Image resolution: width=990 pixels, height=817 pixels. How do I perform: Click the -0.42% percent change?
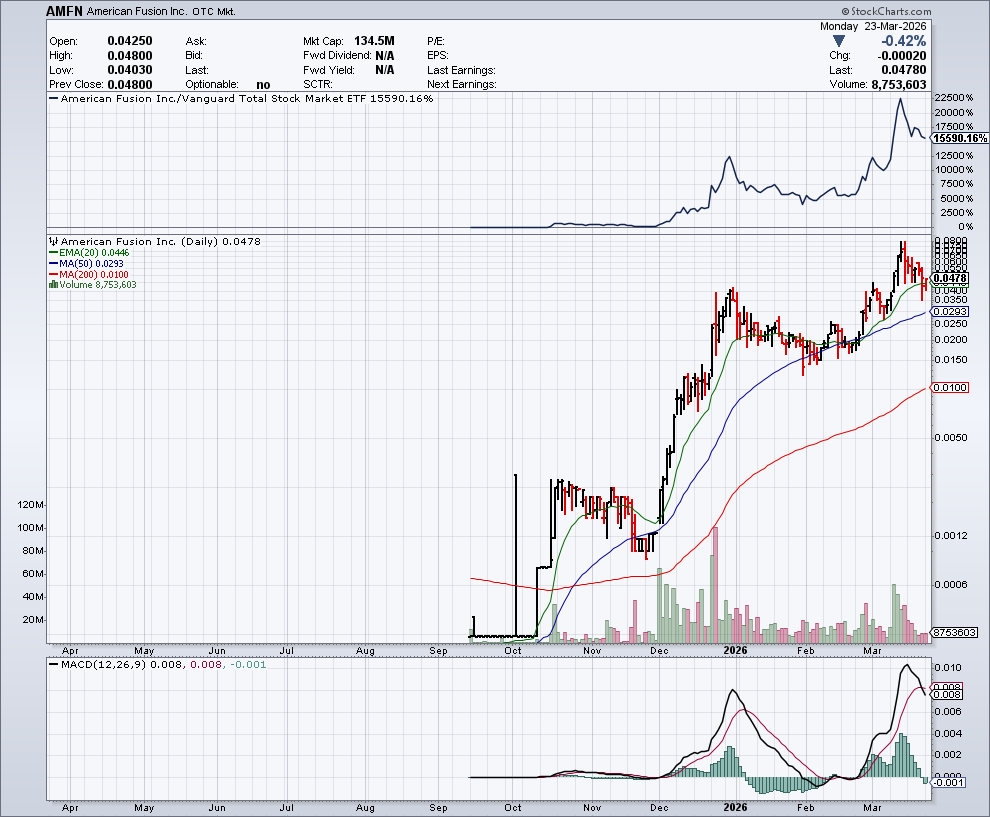tap(904, 41)
